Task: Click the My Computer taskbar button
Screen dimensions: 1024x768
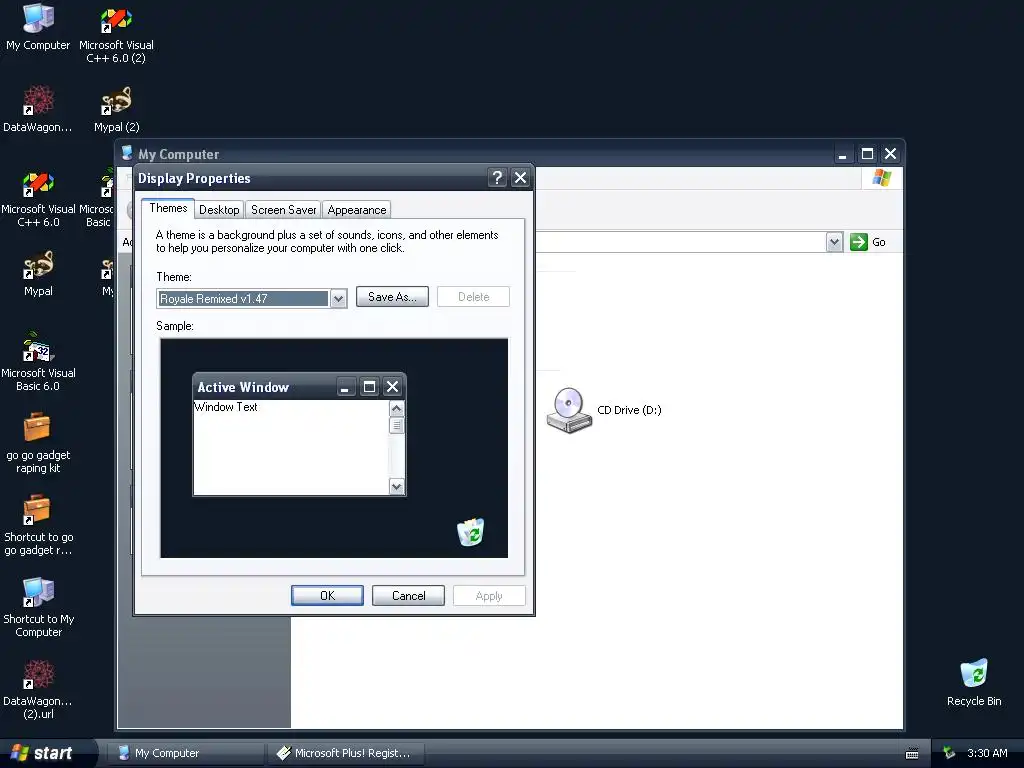Action: (x=186, y=753)
